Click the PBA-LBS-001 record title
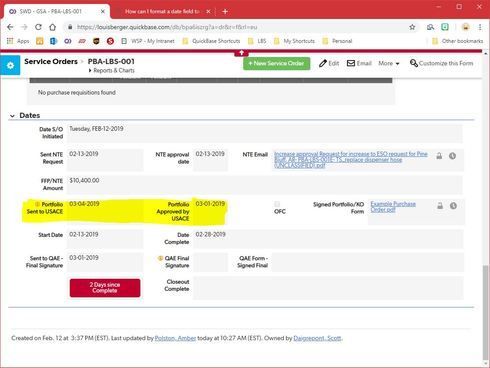 click(111, 62)
